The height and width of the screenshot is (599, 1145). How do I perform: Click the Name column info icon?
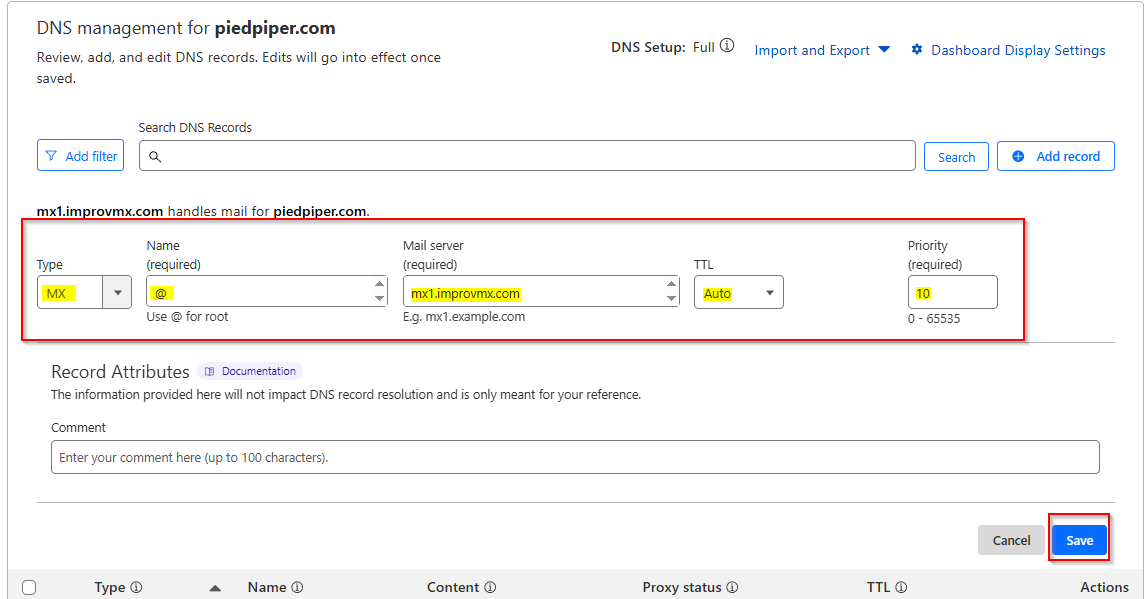pyautogui.click(x=297, y=588)
